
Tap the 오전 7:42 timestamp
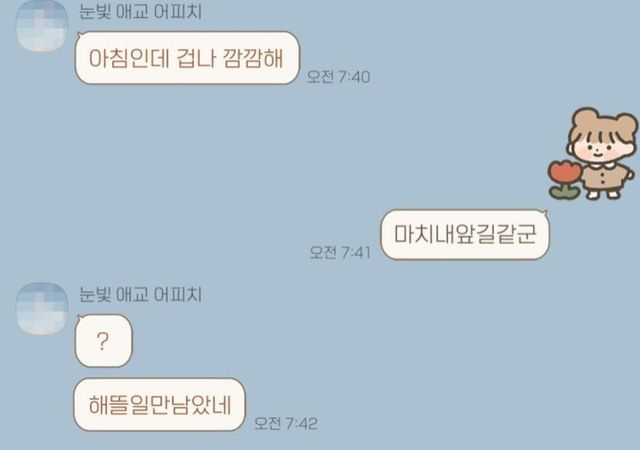[286, 423]
